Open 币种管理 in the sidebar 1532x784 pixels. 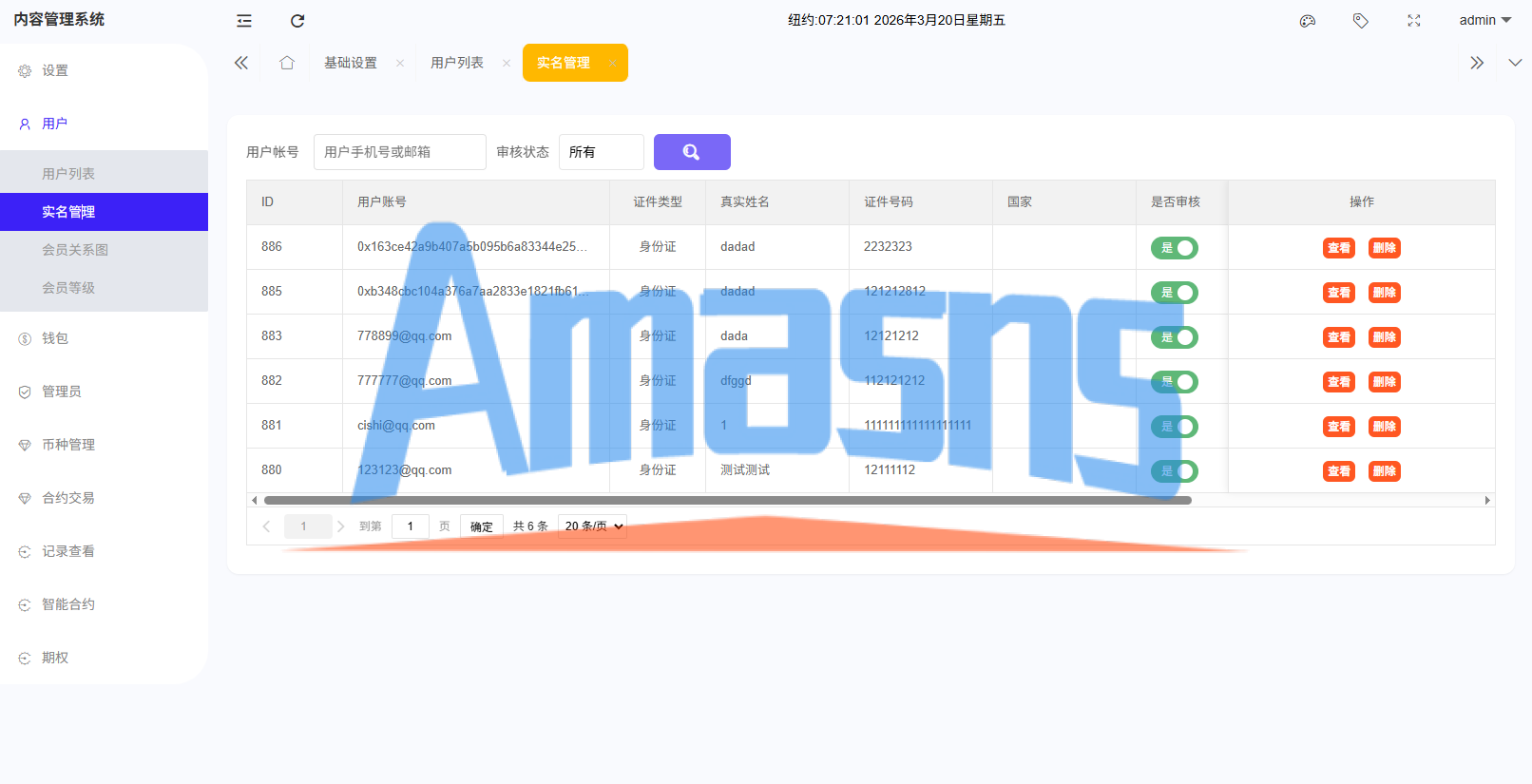[68, 445]
